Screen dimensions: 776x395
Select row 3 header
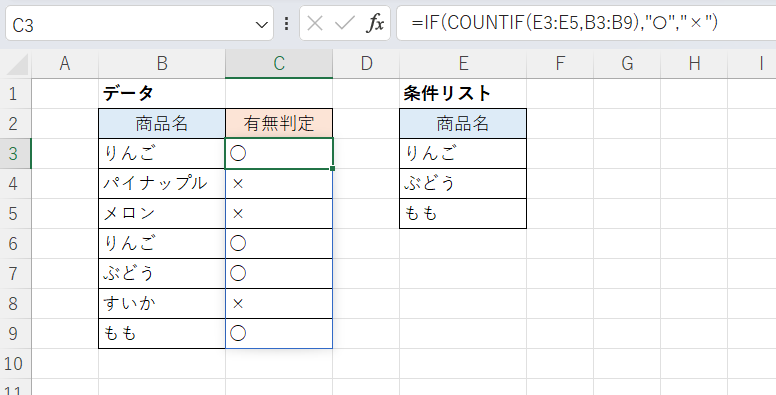(x=15, y=153)
